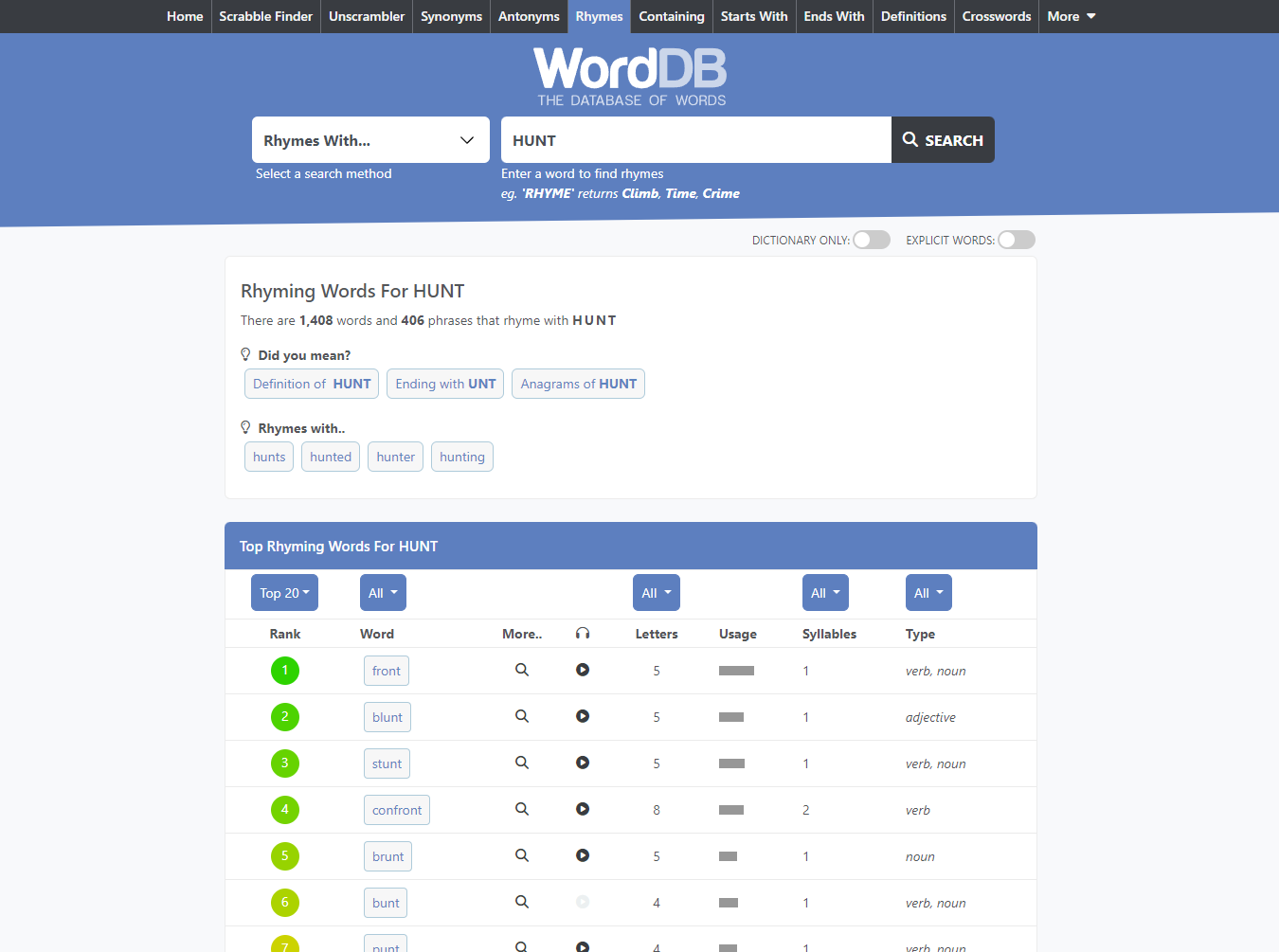Click the Usage column header

[738, 634]
